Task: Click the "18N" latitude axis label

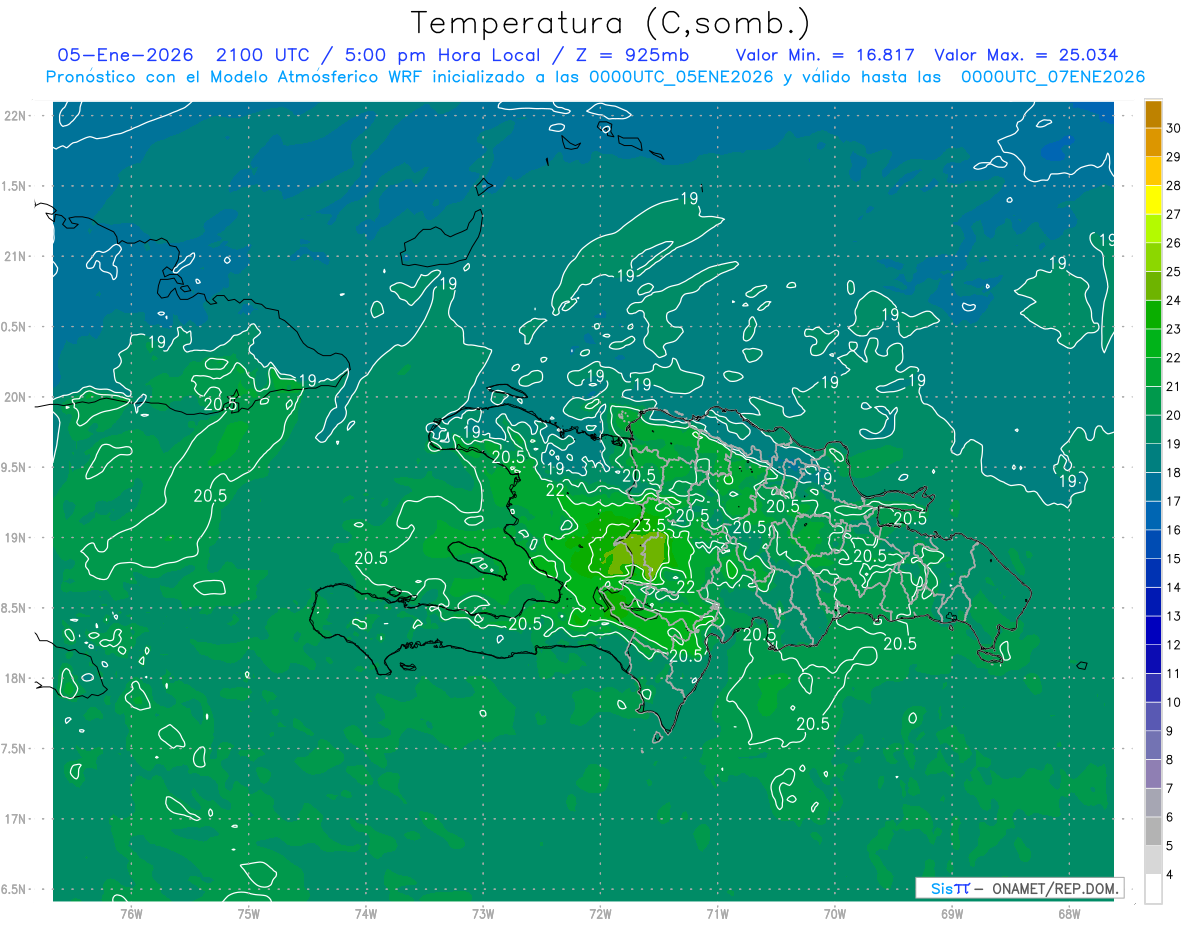Action: (x=15, y=678)
